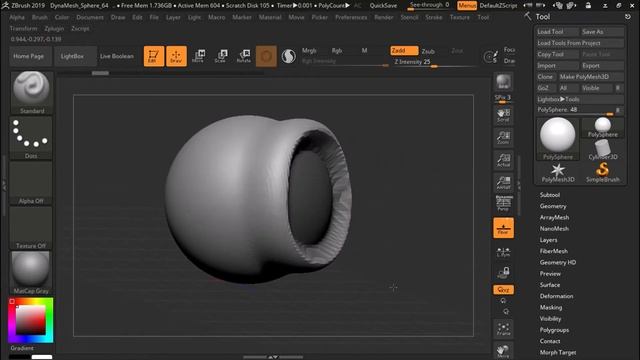Click the Scroll canvas icon

(x=503, y=115)
